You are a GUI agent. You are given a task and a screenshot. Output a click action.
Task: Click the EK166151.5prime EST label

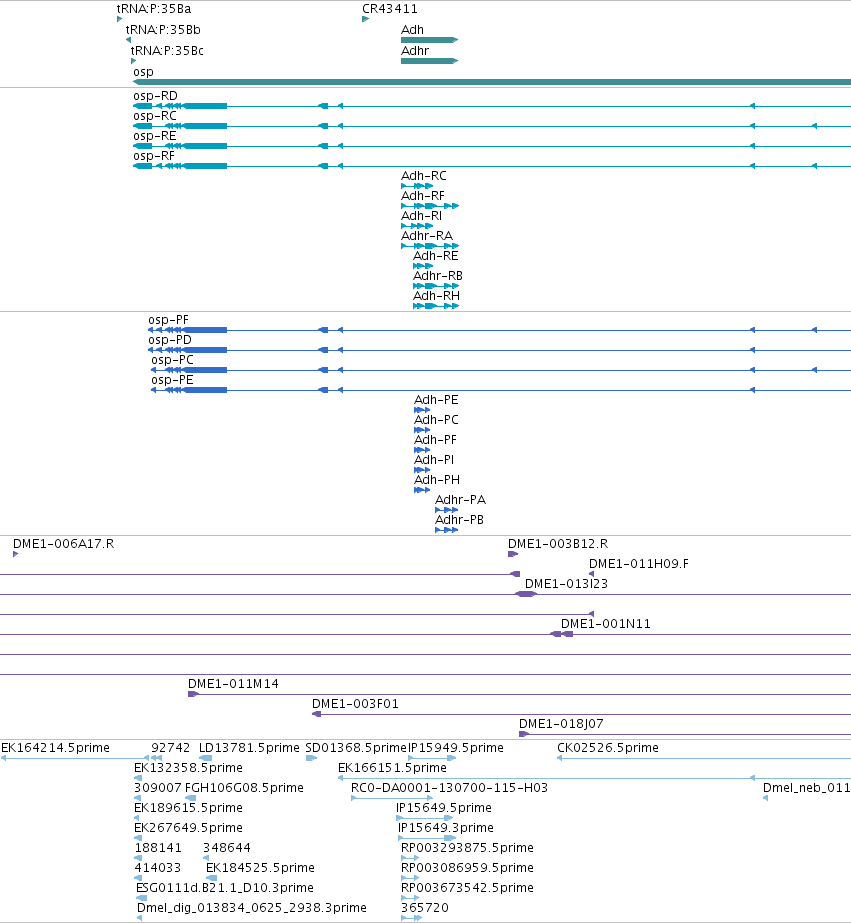393,768
